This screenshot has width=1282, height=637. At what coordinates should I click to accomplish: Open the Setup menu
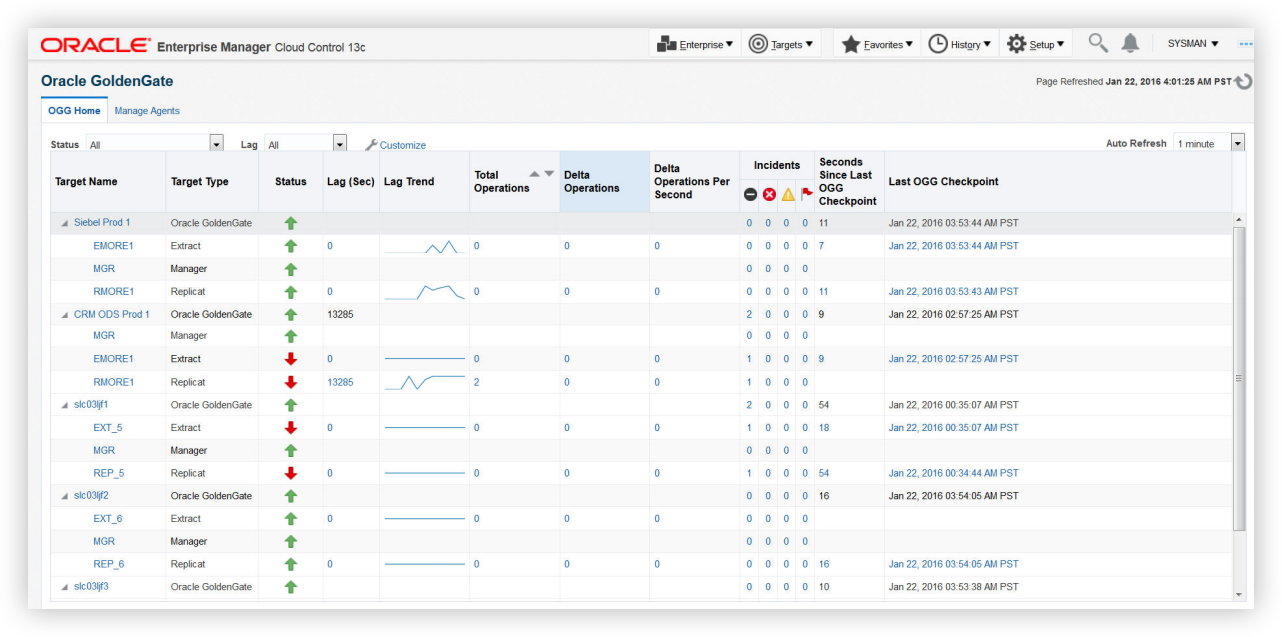[x=1036, y=44]
